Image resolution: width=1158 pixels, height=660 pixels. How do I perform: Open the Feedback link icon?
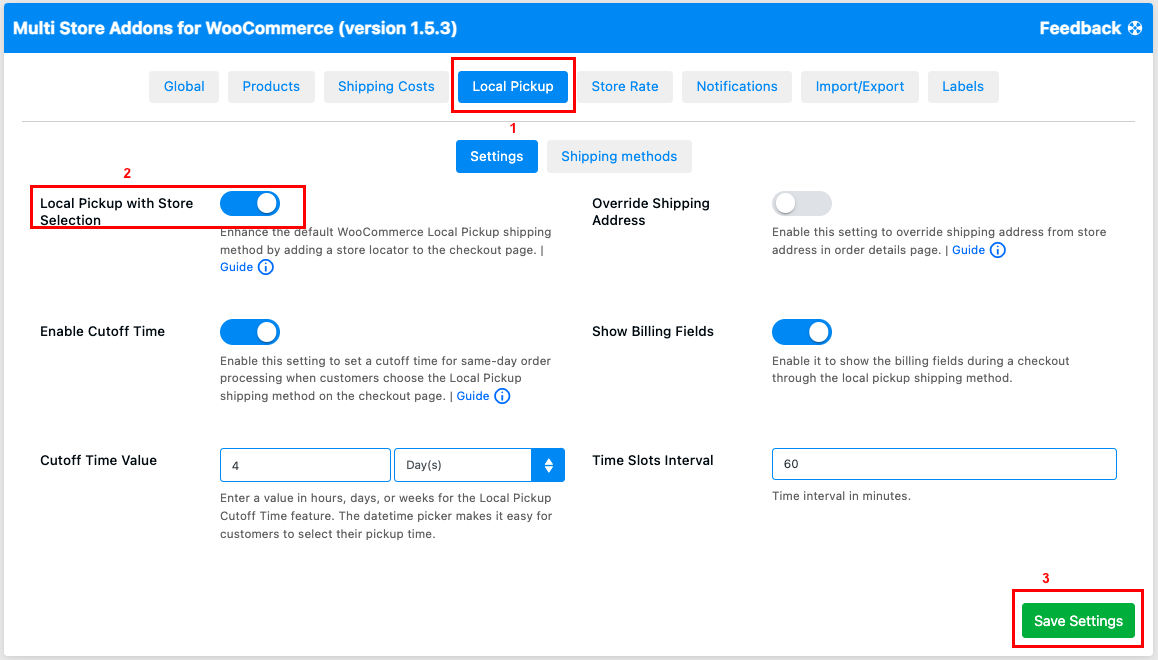point(1135,28)
